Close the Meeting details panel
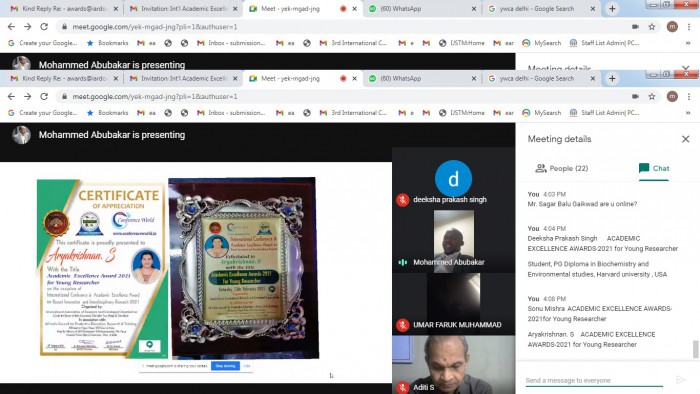 [686, 139]
